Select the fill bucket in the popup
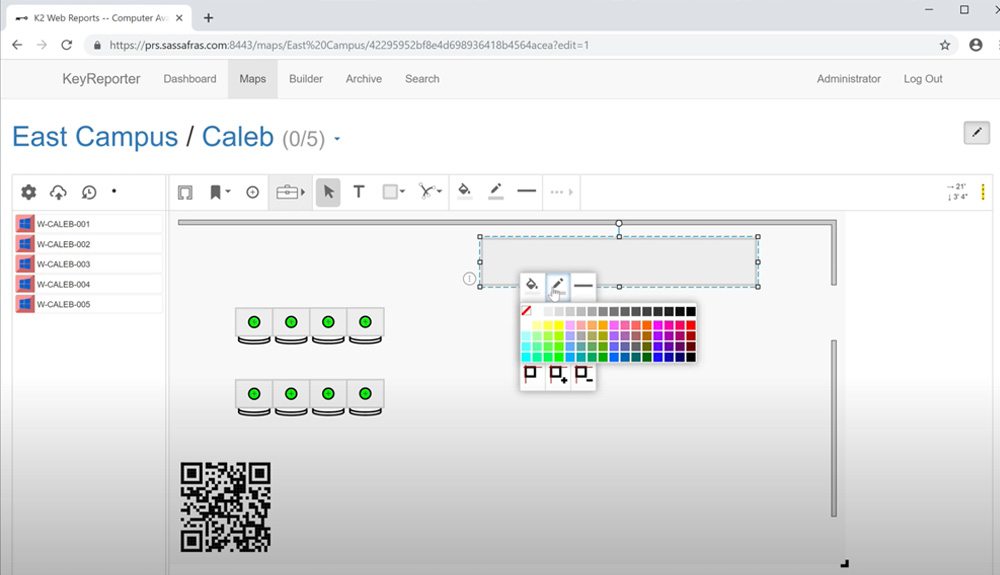This screenshot has width=1000, height=575. [532, 285]
